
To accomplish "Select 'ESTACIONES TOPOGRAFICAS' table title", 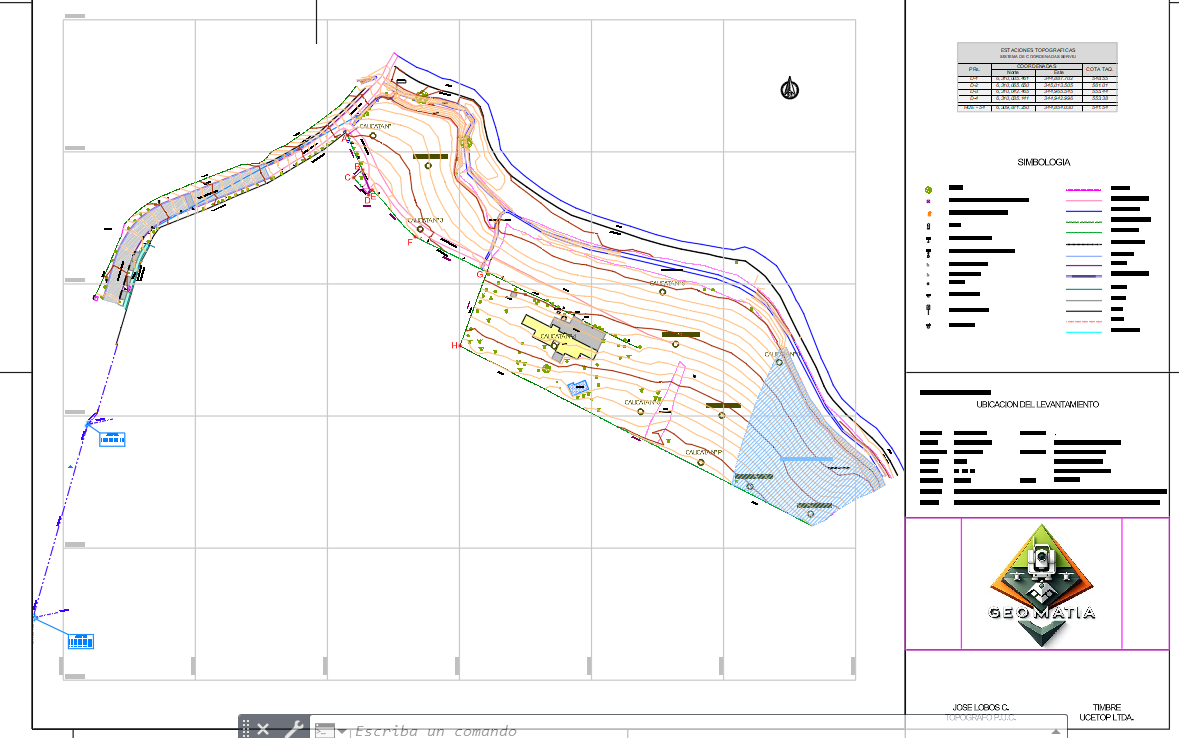I will [x=1038, y=50].
